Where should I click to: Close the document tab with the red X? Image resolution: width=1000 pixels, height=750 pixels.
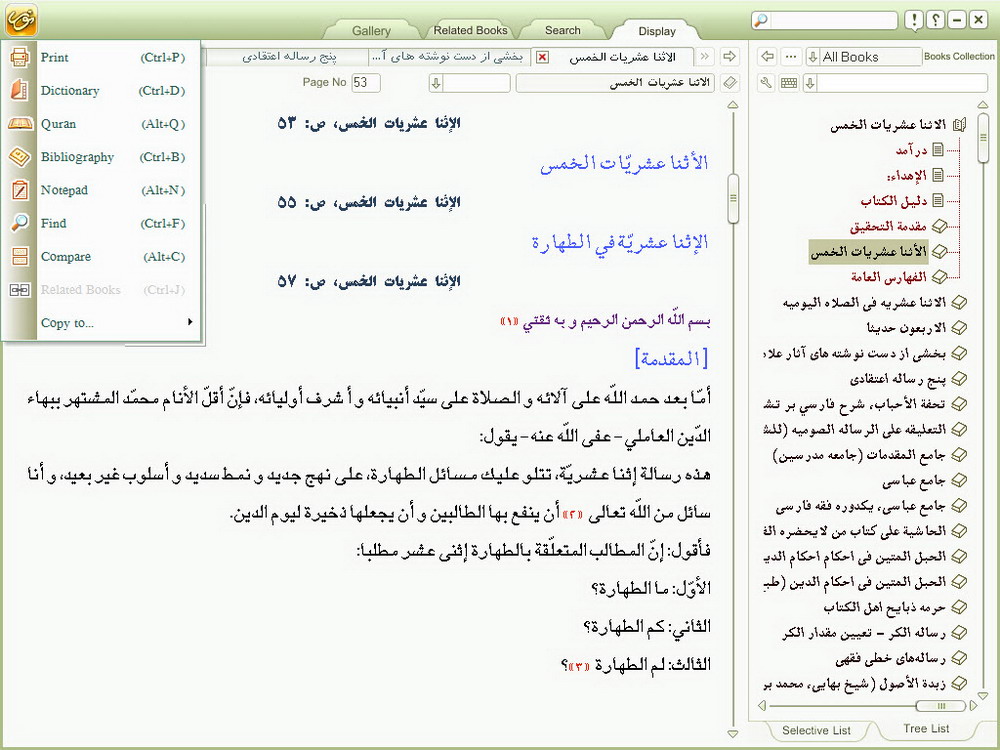542,57
